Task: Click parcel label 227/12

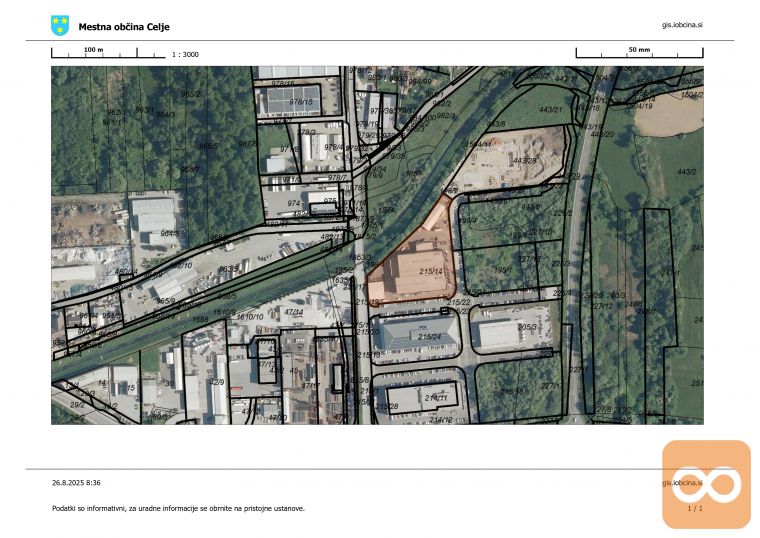Action: pos(602,306)
